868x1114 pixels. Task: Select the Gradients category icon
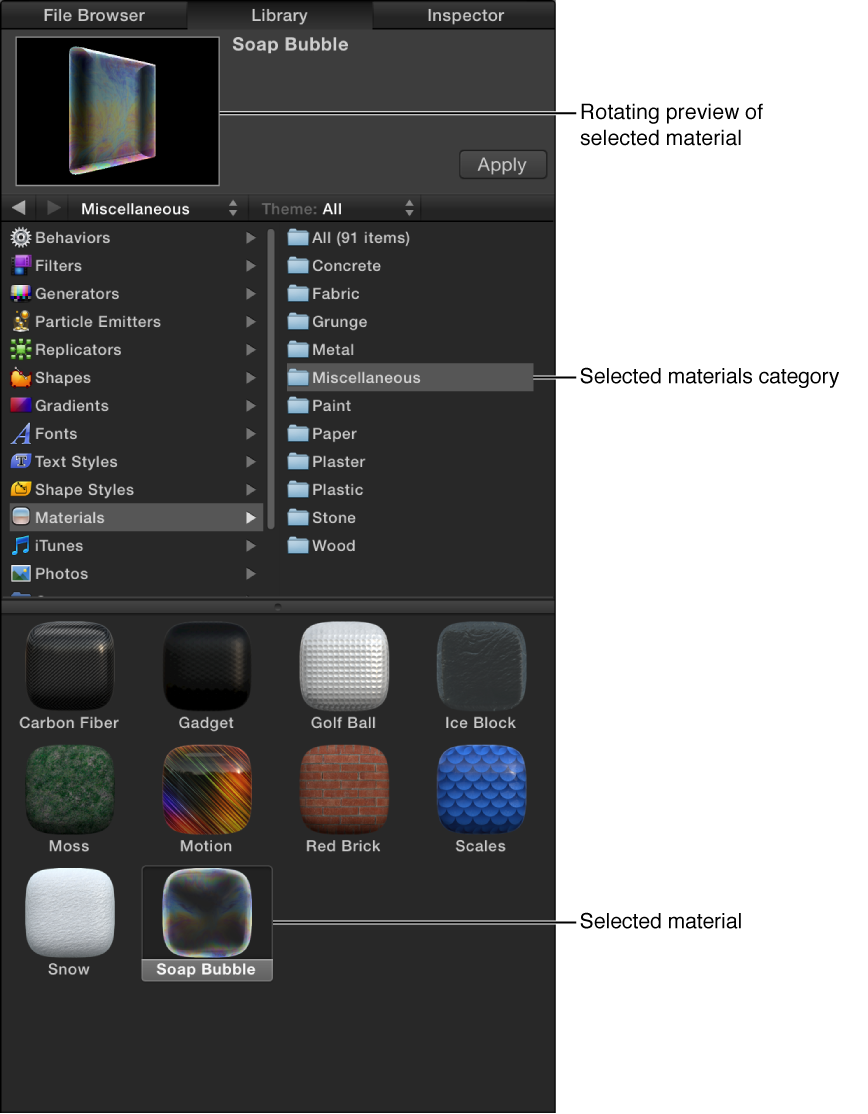tap(20, 406)
